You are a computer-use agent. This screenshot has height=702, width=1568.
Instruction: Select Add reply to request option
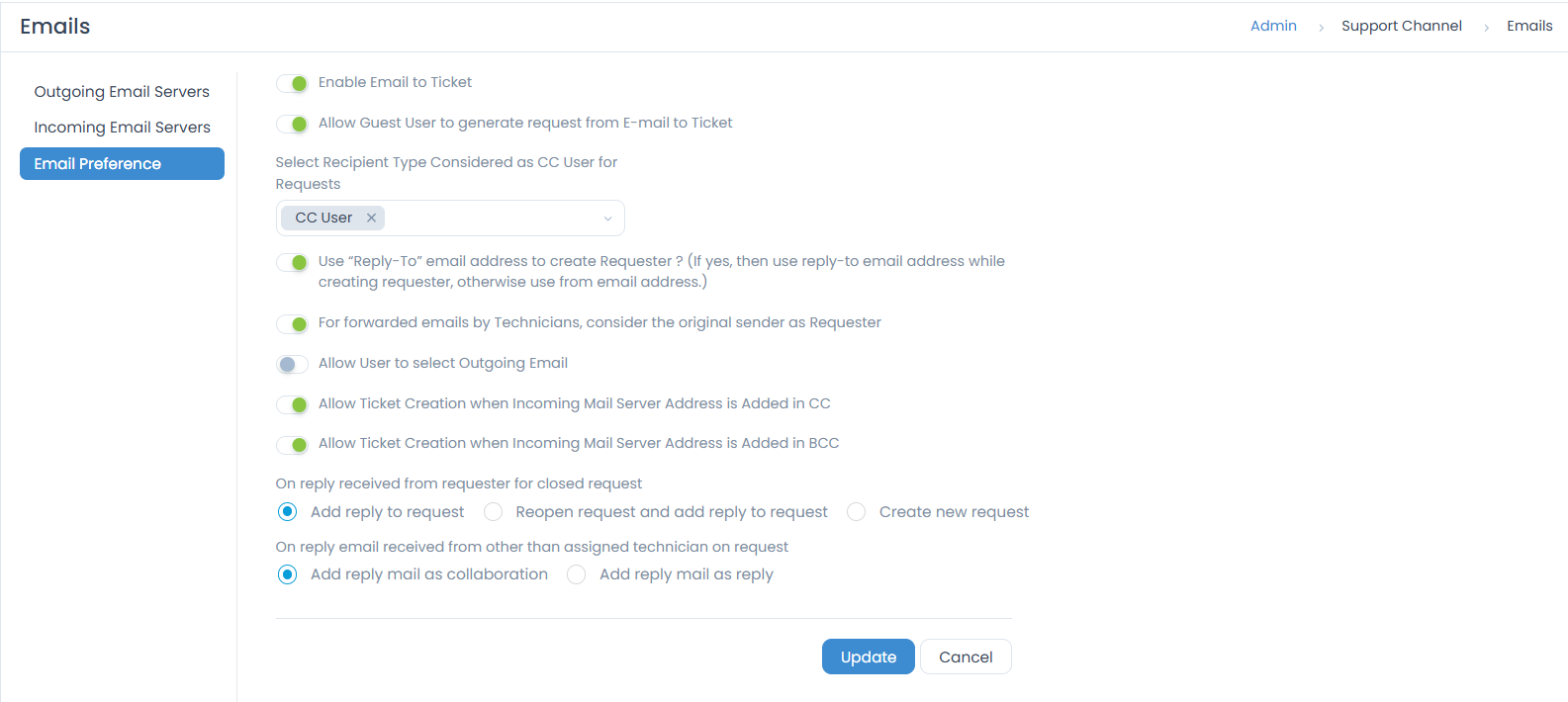coord(287,511)
